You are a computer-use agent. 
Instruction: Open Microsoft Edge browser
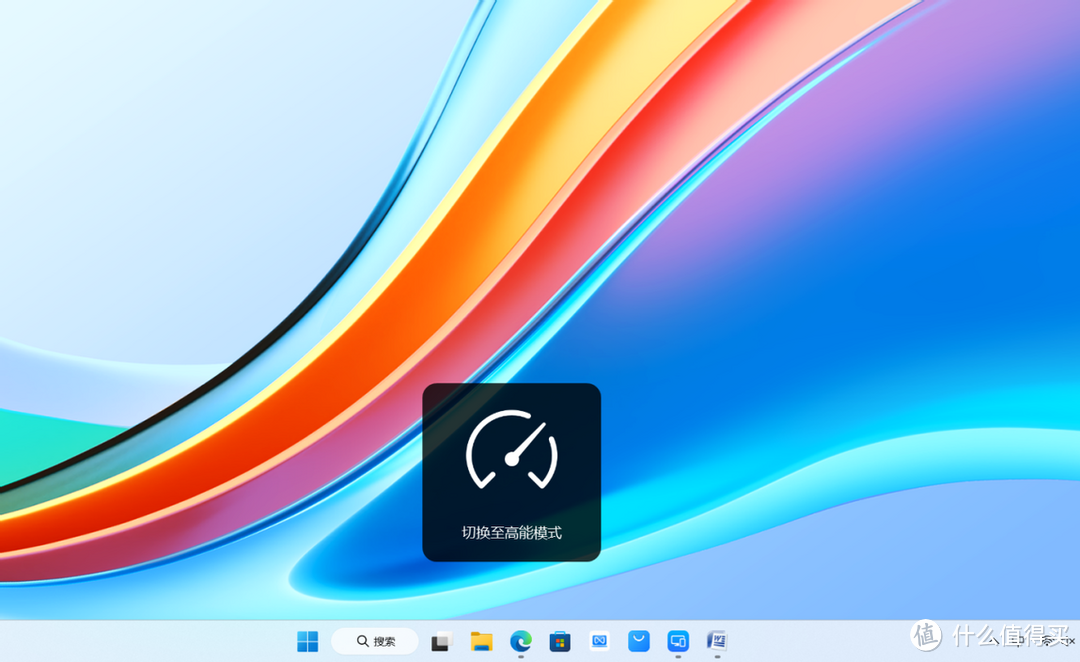[x=521, y=641]
